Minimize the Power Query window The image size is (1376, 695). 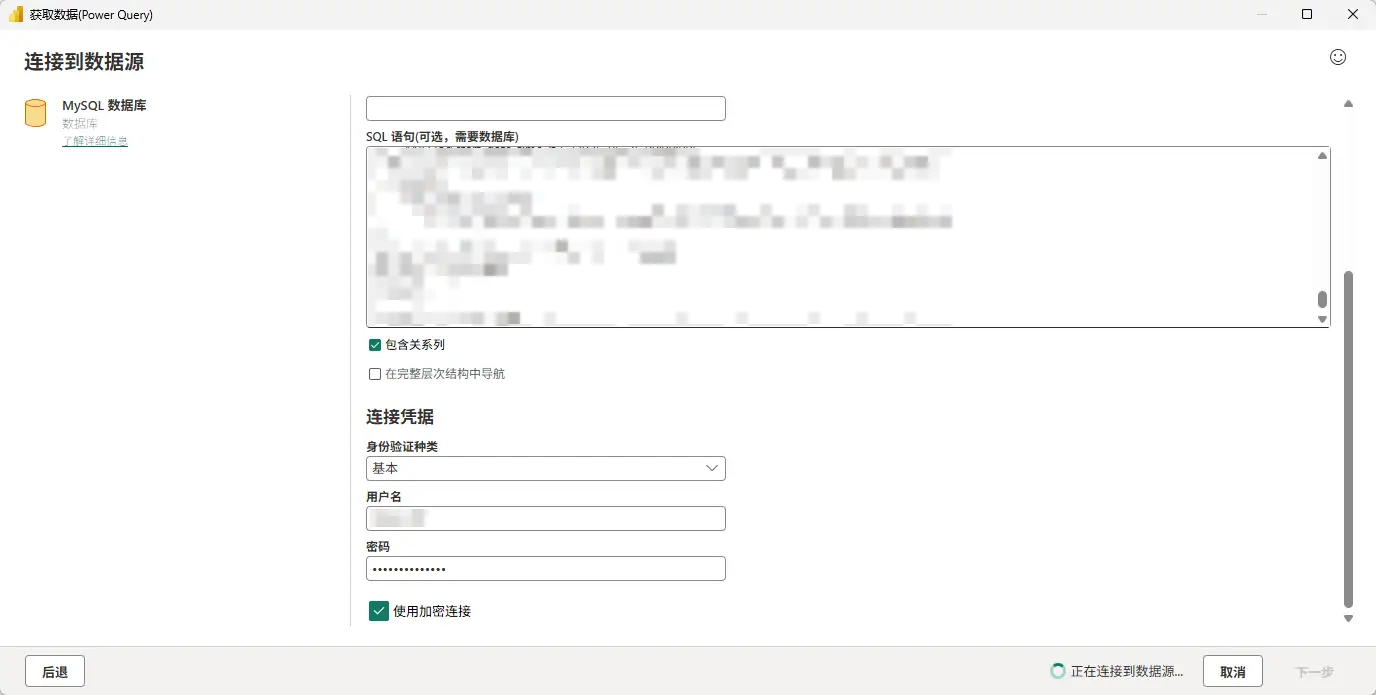coord(1262,14)
